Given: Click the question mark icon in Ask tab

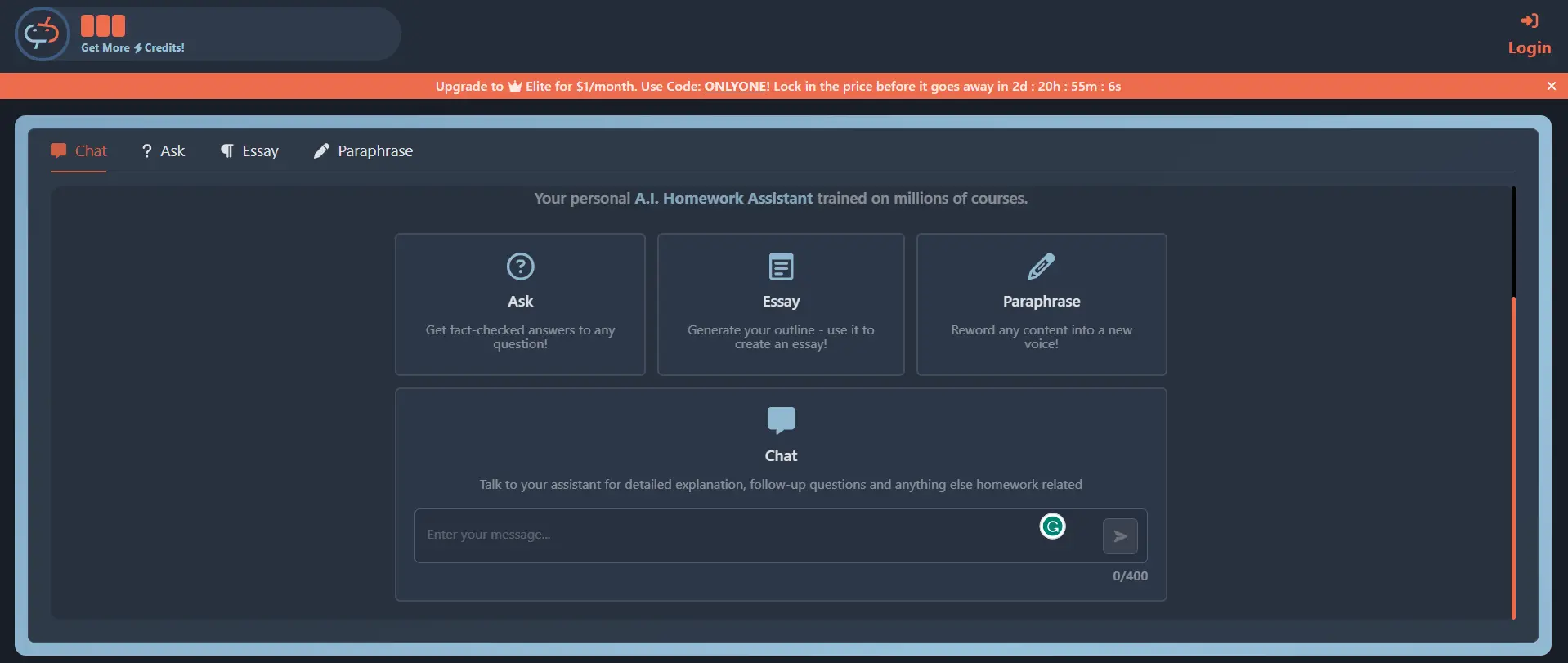Looking at the screenshot, I should pos(146,150).
